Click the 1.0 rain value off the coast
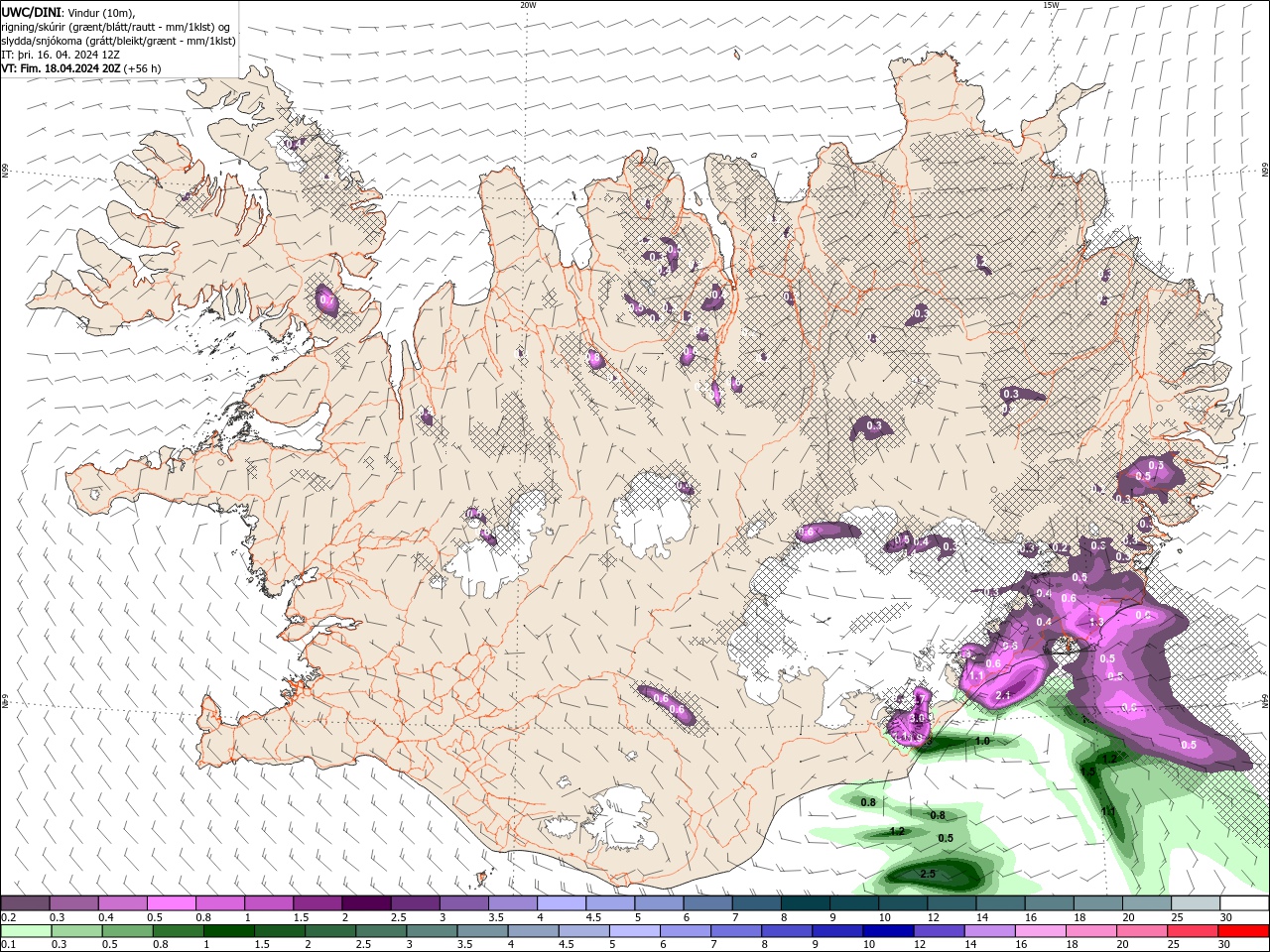The width and height of the screenshot is (1270, 952). coord(982,741)
